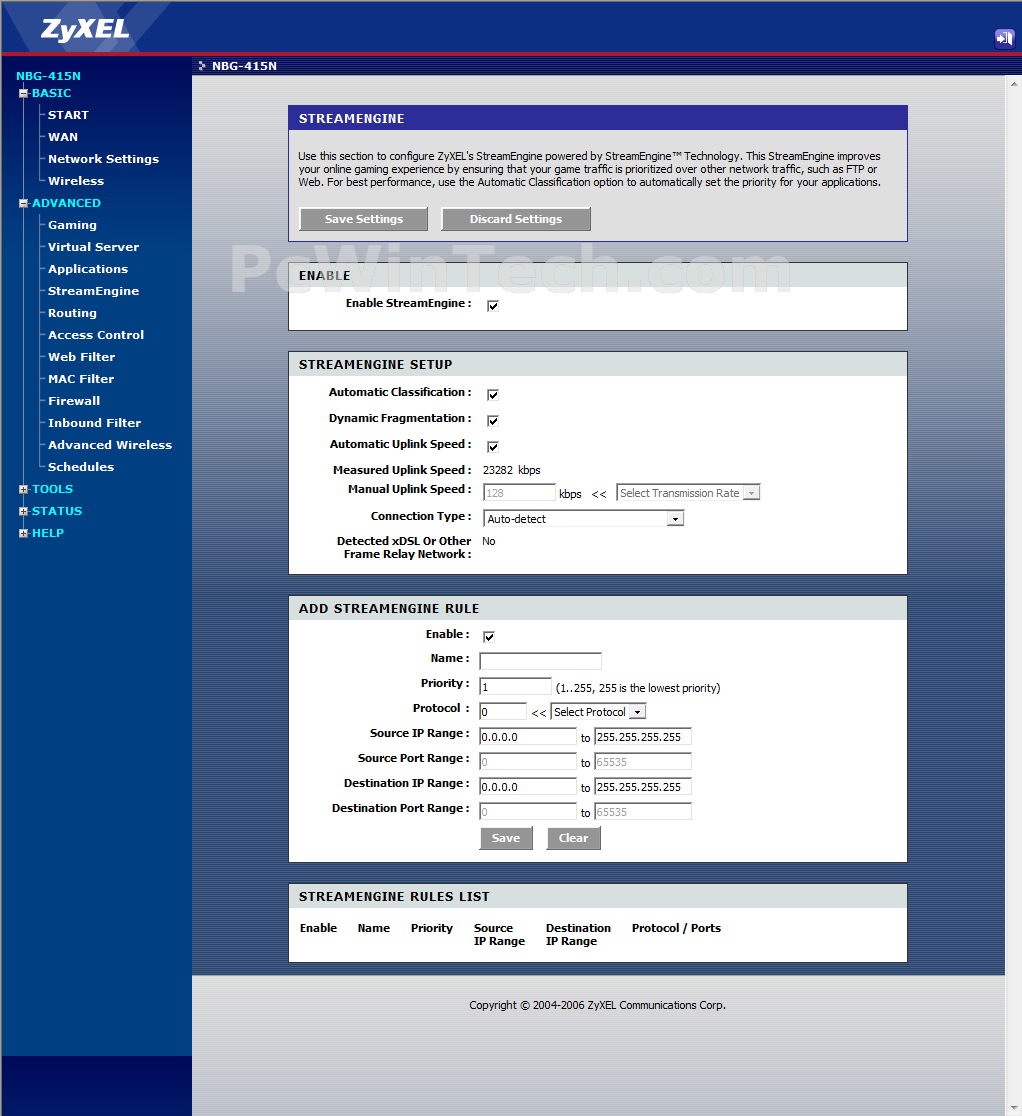Collapse the BASIC tree section
This screenshot has width=1022, height=1116.
[x=23, y=93]
